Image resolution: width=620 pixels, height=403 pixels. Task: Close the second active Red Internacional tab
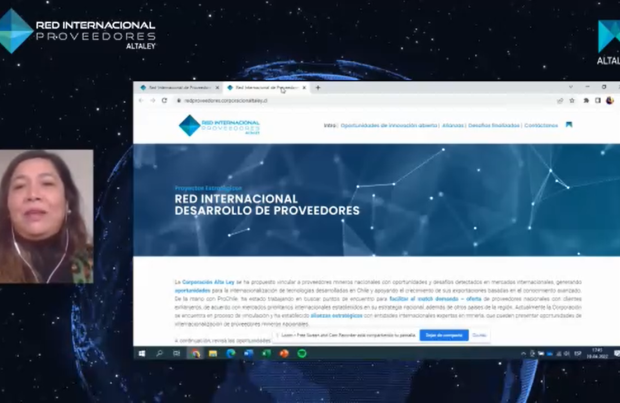(304, 88)
